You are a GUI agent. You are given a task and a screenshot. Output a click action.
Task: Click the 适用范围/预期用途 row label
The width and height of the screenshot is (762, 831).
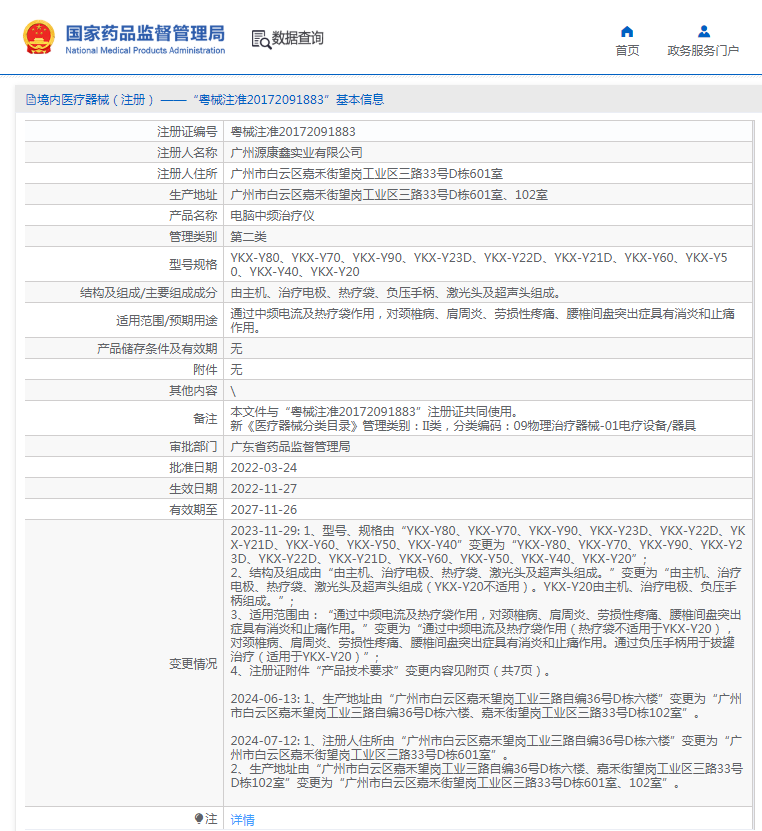pos(167,321)
